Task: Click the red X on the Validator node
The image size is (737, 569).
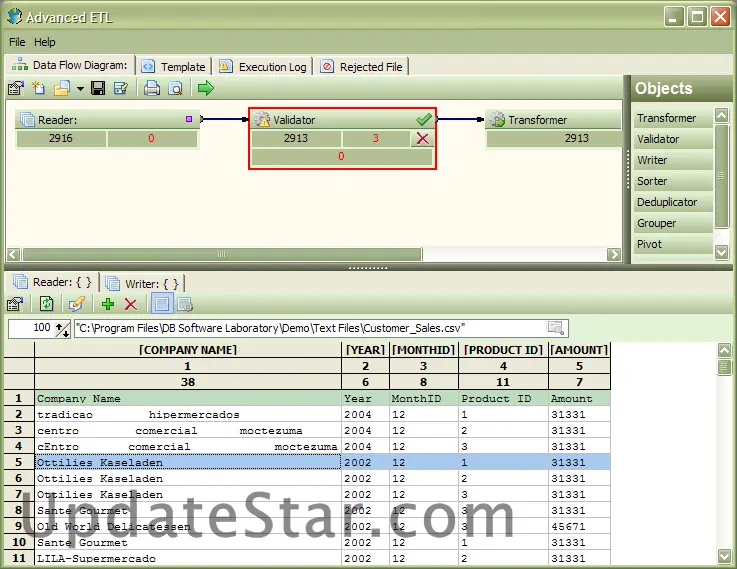Action: pos(423,138)
